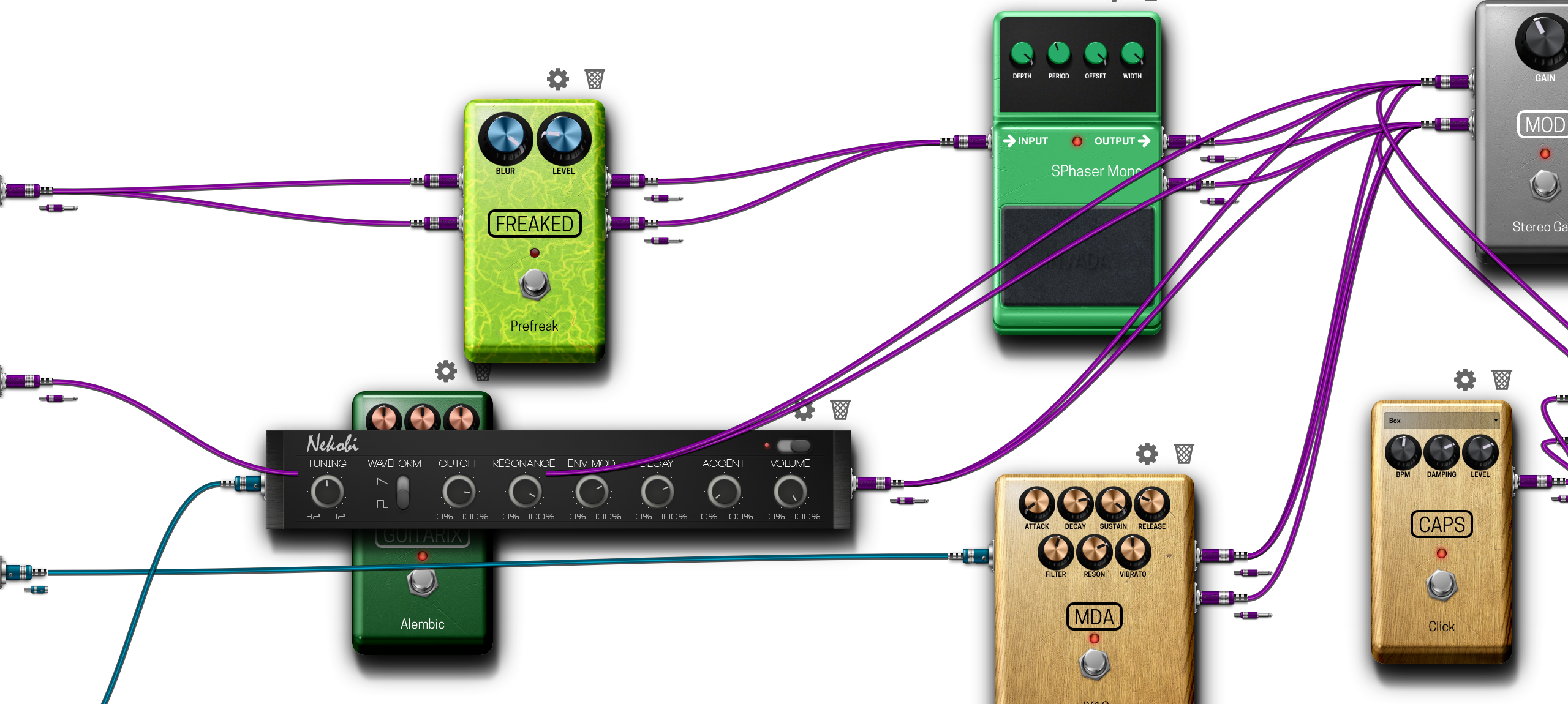Click trash icon above CAPS Click pedal
This screenshot has height=704, width=1568.
1501,380
